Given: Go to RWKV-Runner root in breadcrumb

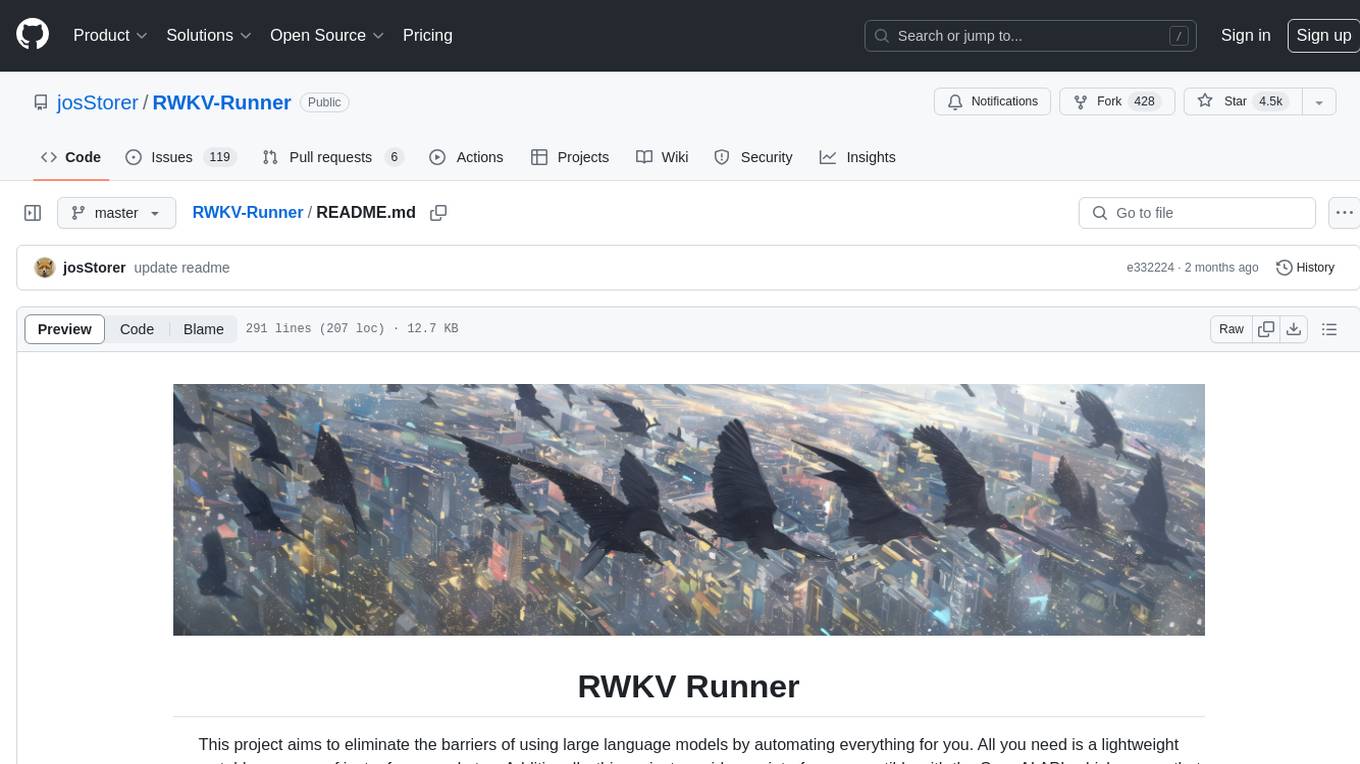Looking at the screenshot, I should 248,212.
